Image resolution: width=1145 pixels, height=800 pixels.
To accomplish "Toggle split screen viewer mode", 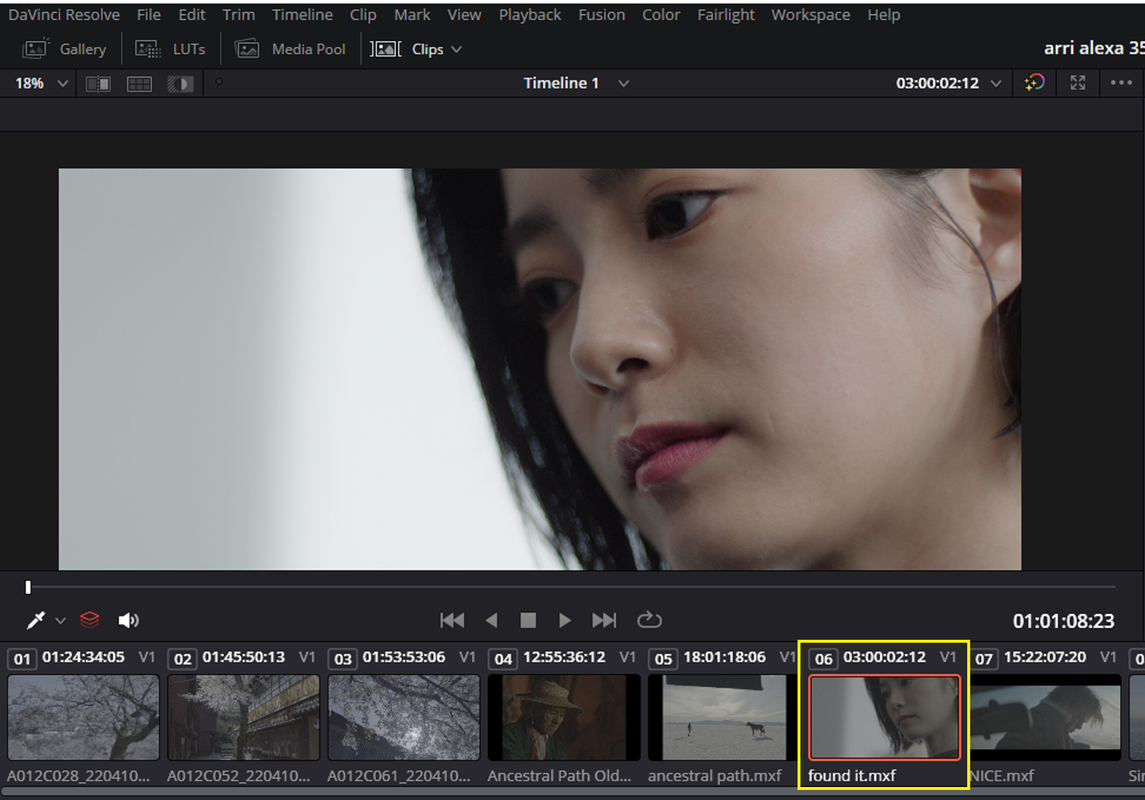I will (139, 84).
